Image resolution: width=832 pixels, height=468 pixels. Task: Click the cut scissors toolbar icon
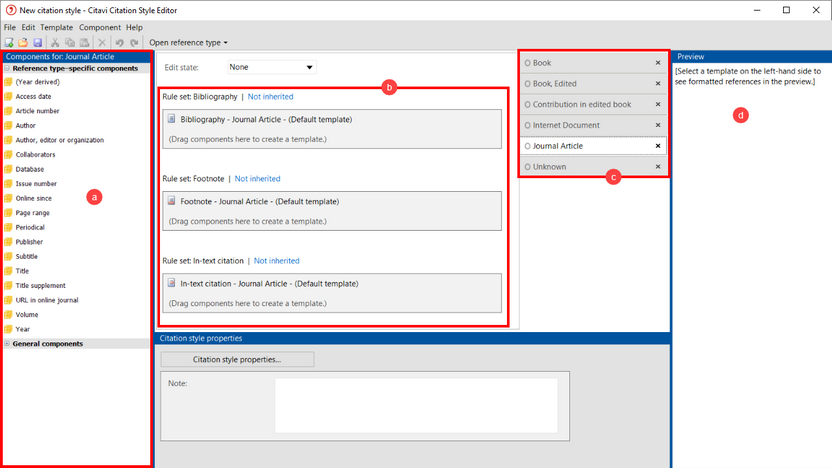55,42
